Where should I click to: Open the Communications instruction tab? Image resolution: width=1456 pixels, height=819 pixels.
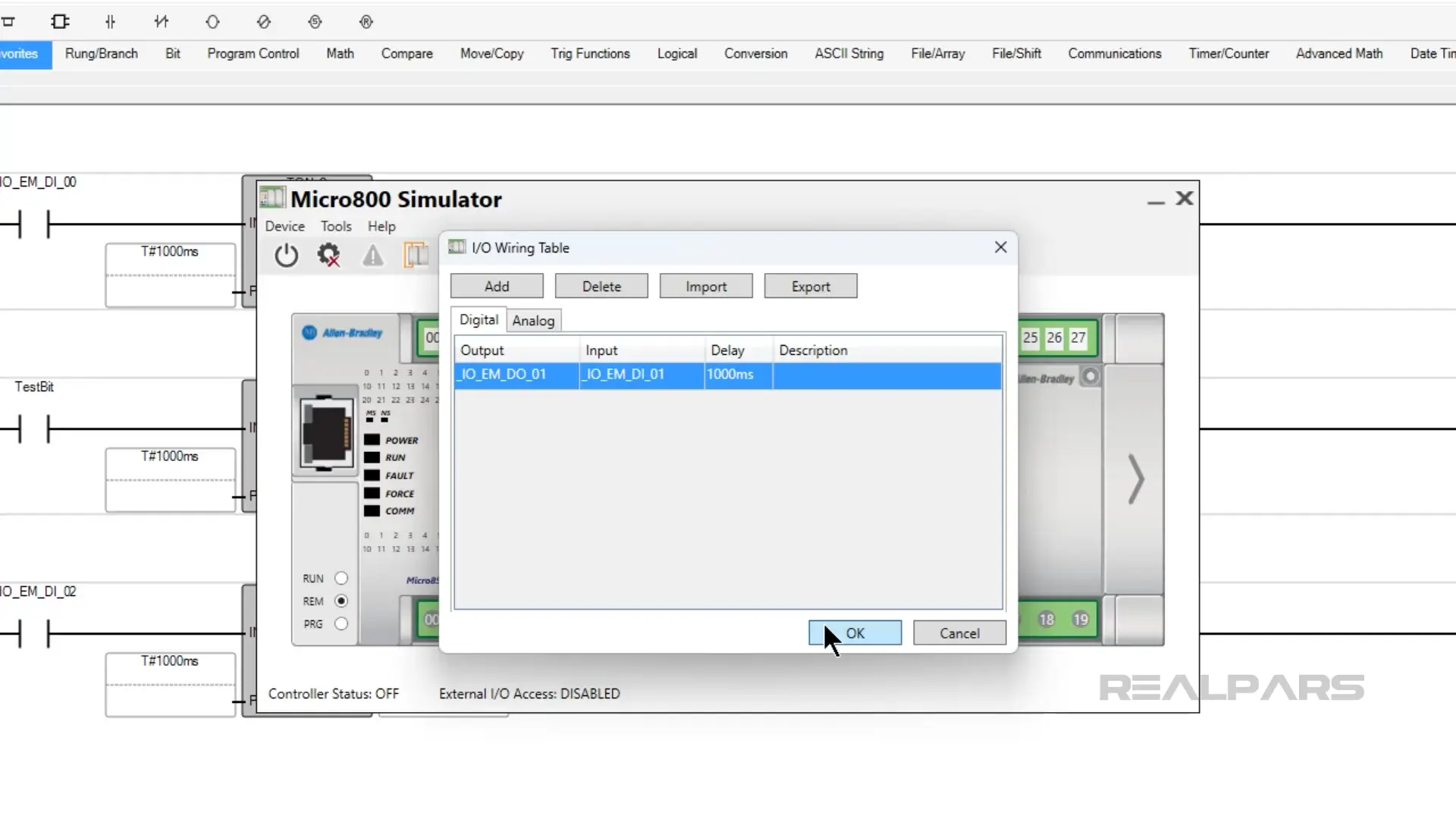point(1115,54)
